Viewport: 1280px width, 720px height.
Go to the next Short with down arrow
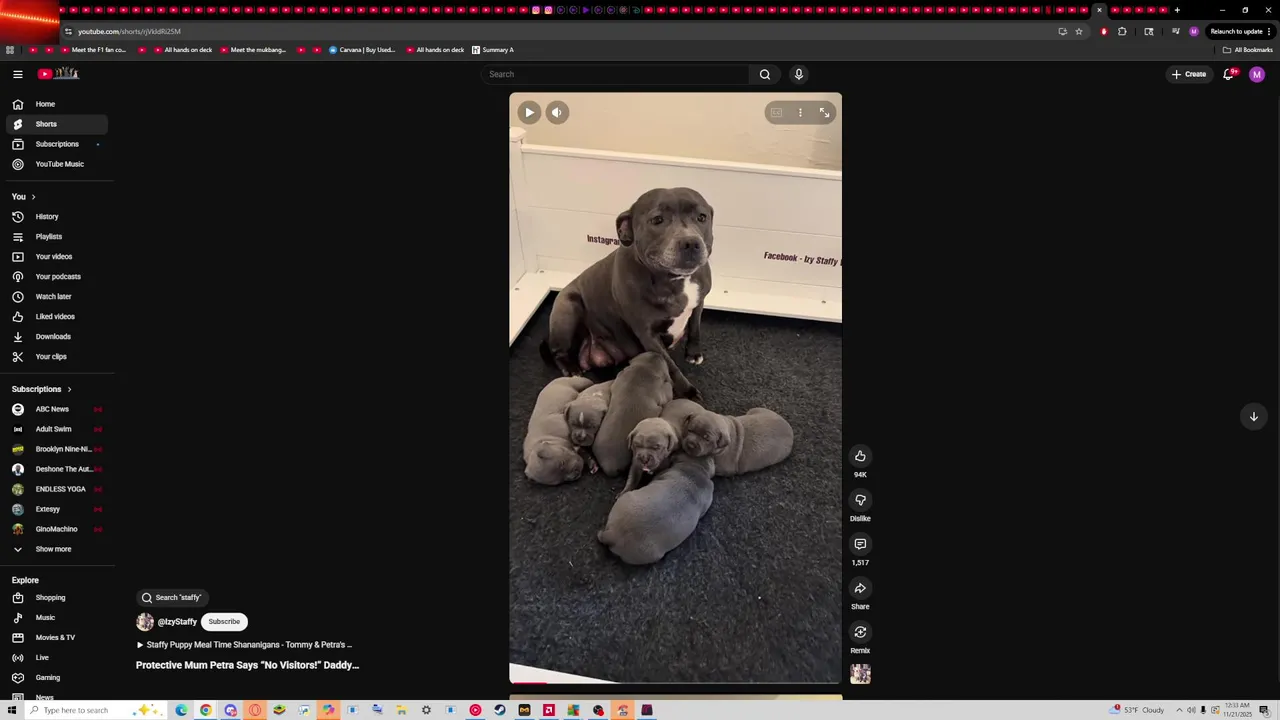[x=1253, y=417]
